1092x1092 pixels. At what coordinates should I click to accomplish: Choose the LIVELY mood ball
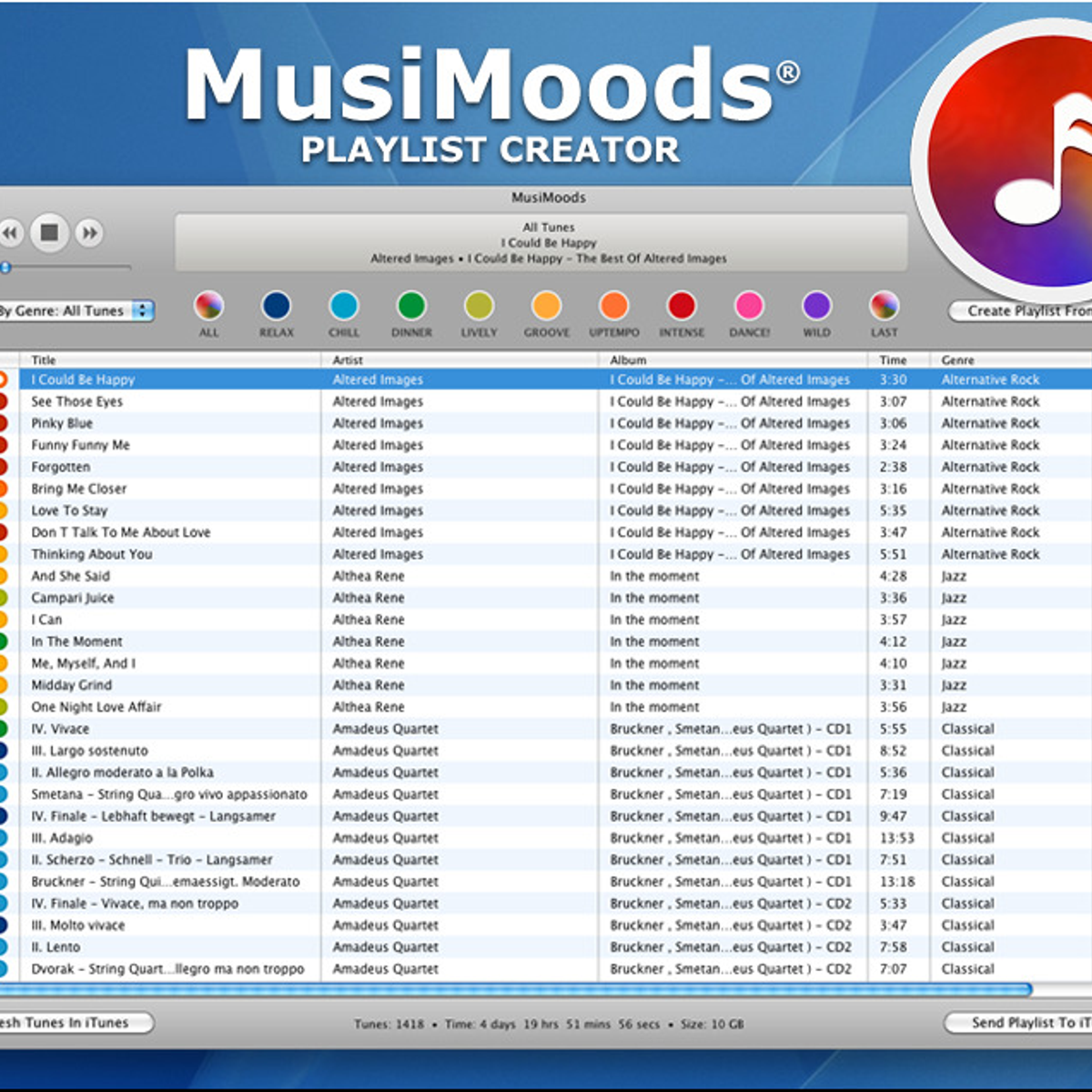479,306
